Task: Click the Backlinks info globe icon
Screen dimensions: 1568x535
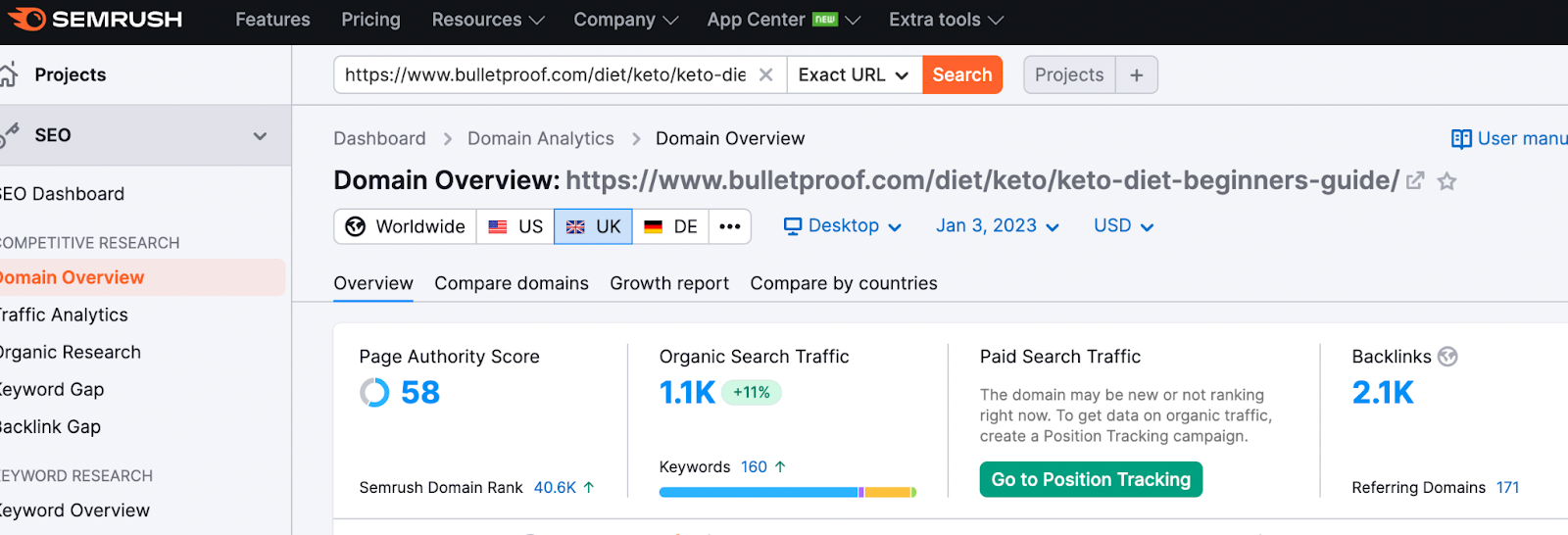Action: pos(1447,357)
